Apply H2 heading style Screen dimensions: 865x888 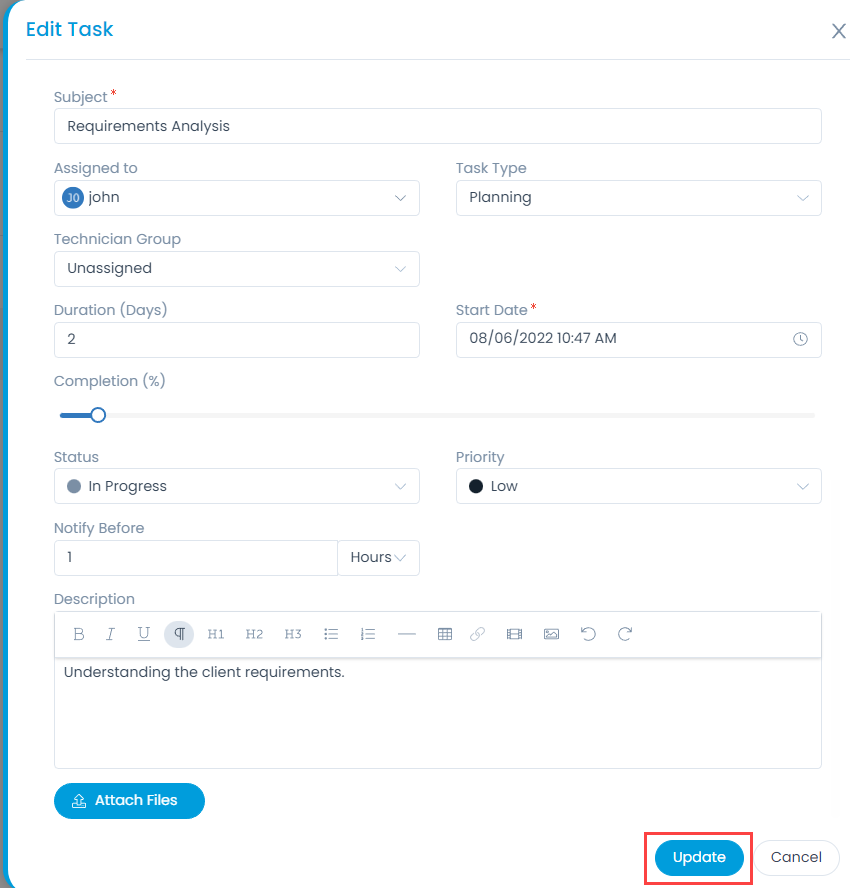254,634
